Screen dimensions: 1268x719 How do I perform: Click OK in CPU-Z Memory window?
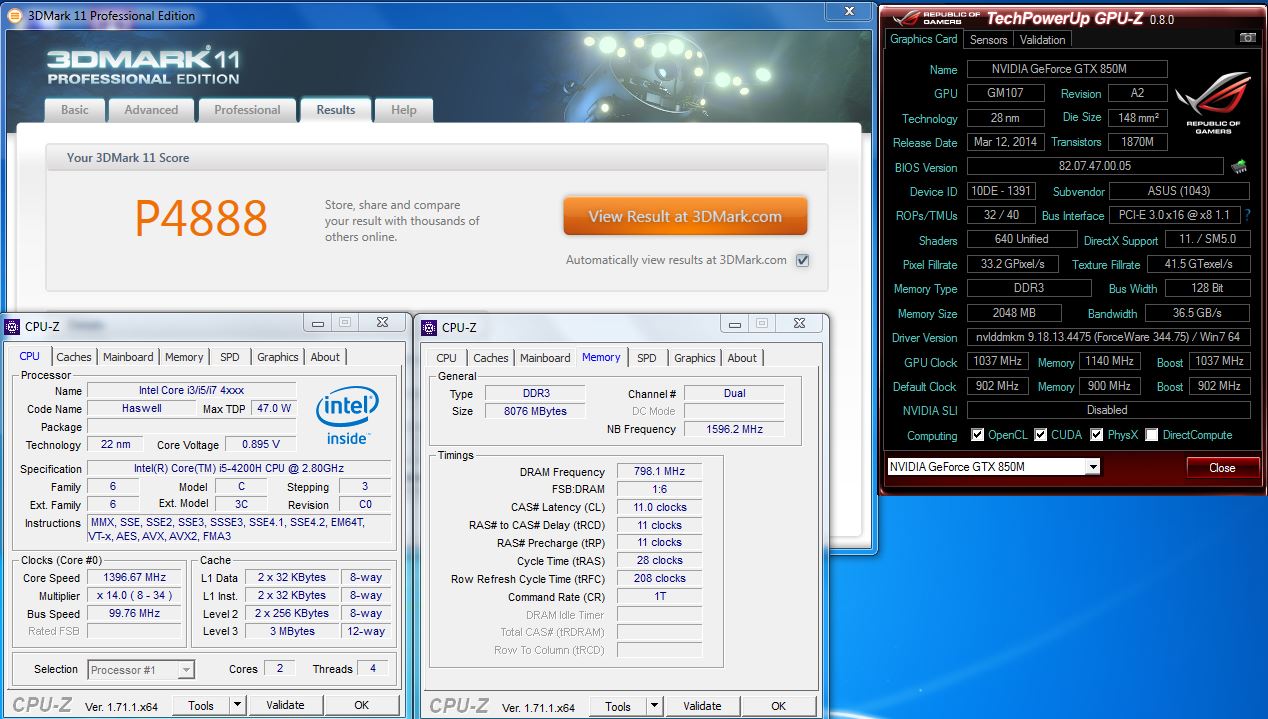click(778, 706)
